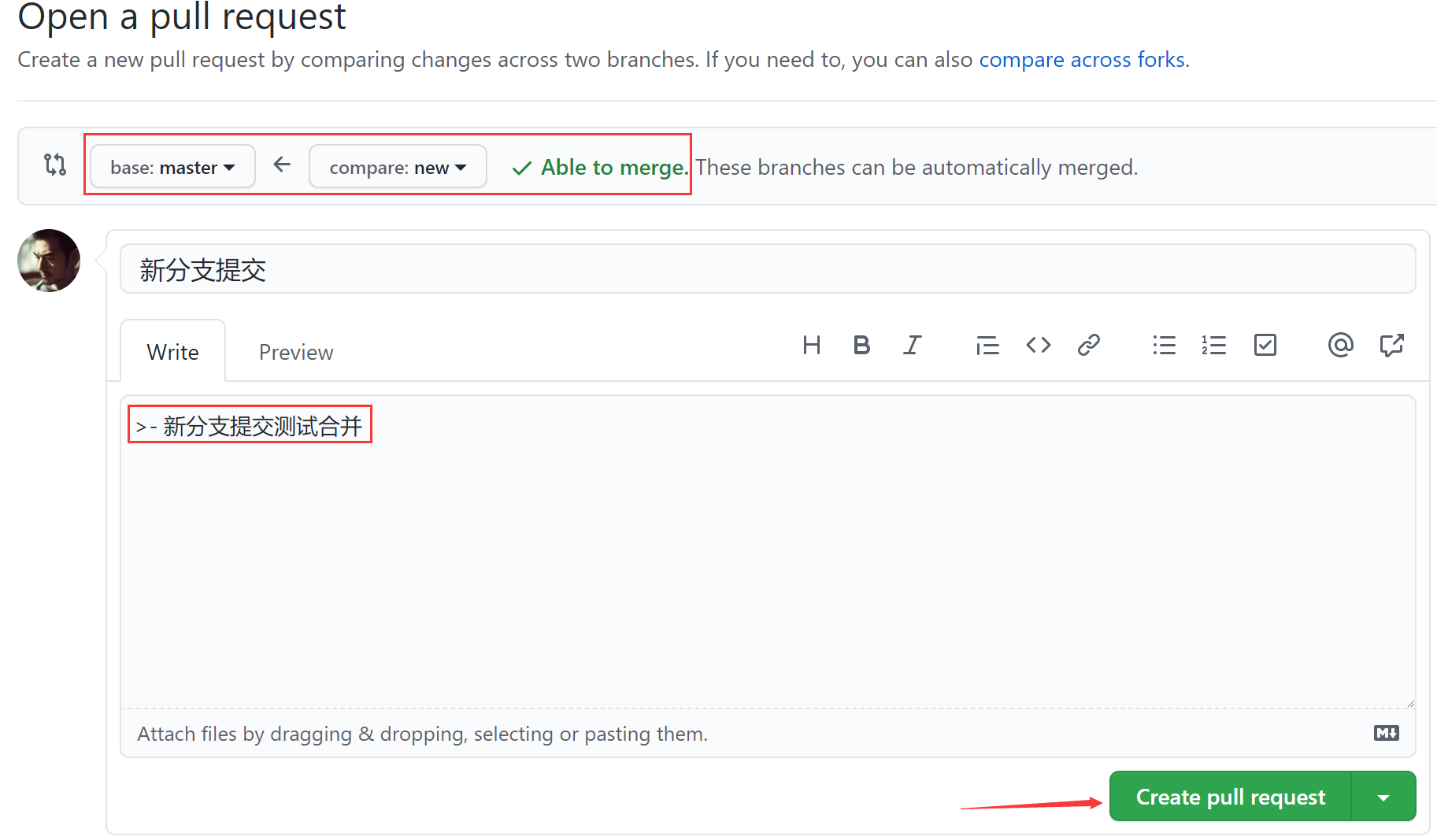Add a task list checkbox
1437x840 pixels.
(1265, 346)
